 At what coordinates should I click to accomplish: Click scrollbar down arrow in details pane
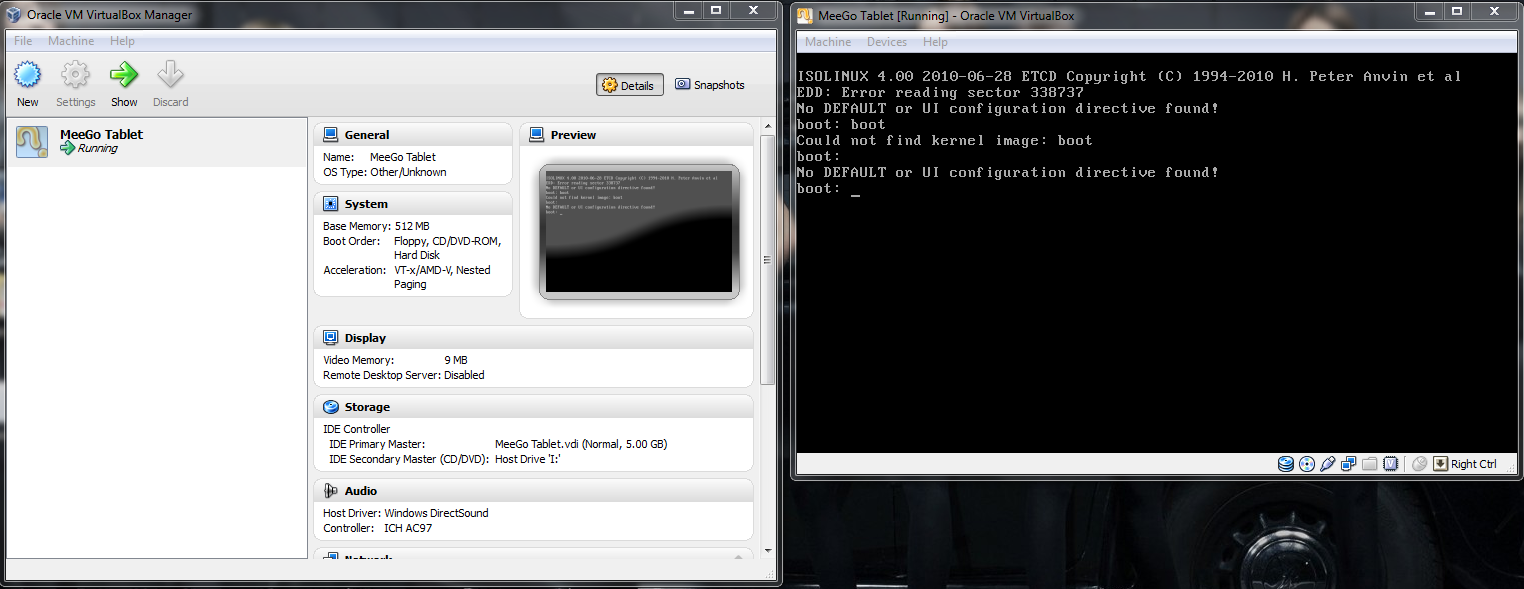(767, 549)
